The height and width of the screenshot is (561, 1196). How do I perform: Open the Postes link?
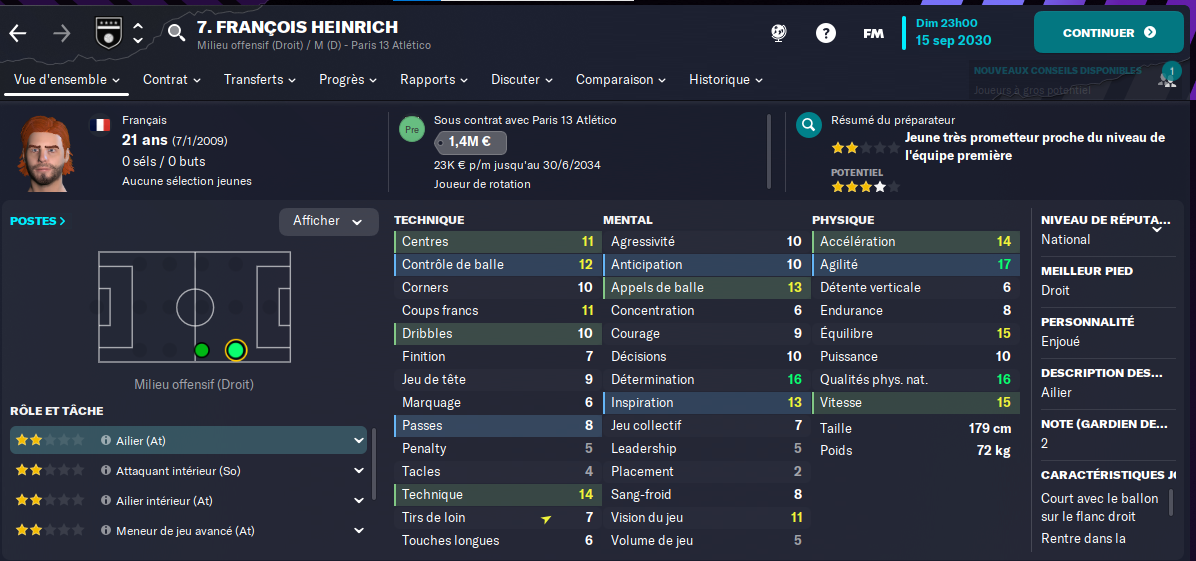pyautogui.click(x=37, y=221)
